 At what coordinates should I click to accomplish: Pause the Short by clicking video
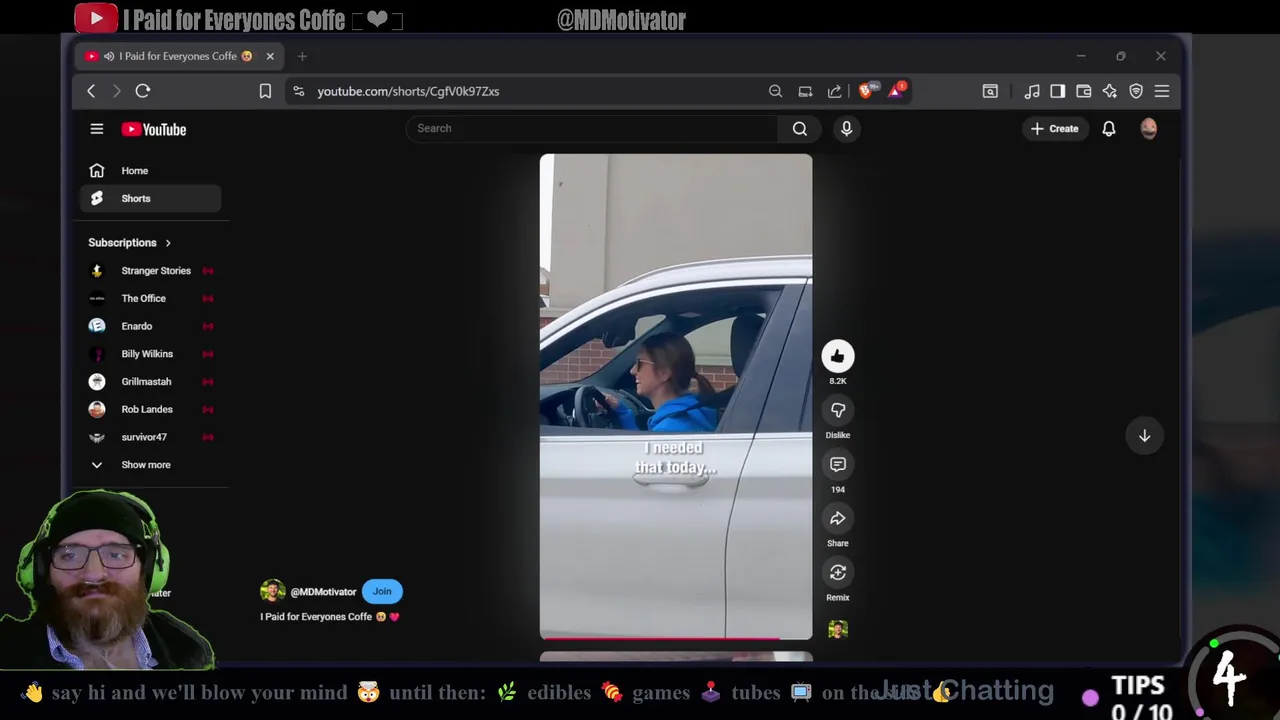pos(676,396)
